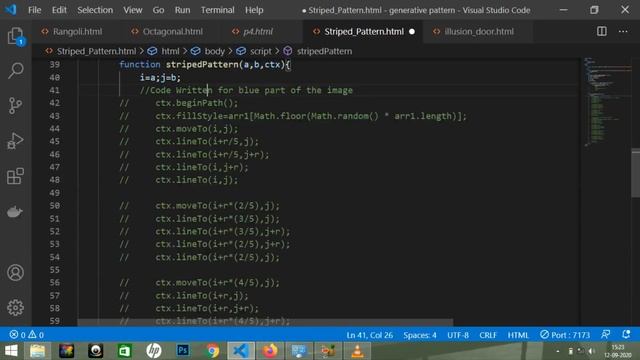Open the Docker view in activity bar
This screenshot has width=640, height=360.
click(x=16, y=212)
